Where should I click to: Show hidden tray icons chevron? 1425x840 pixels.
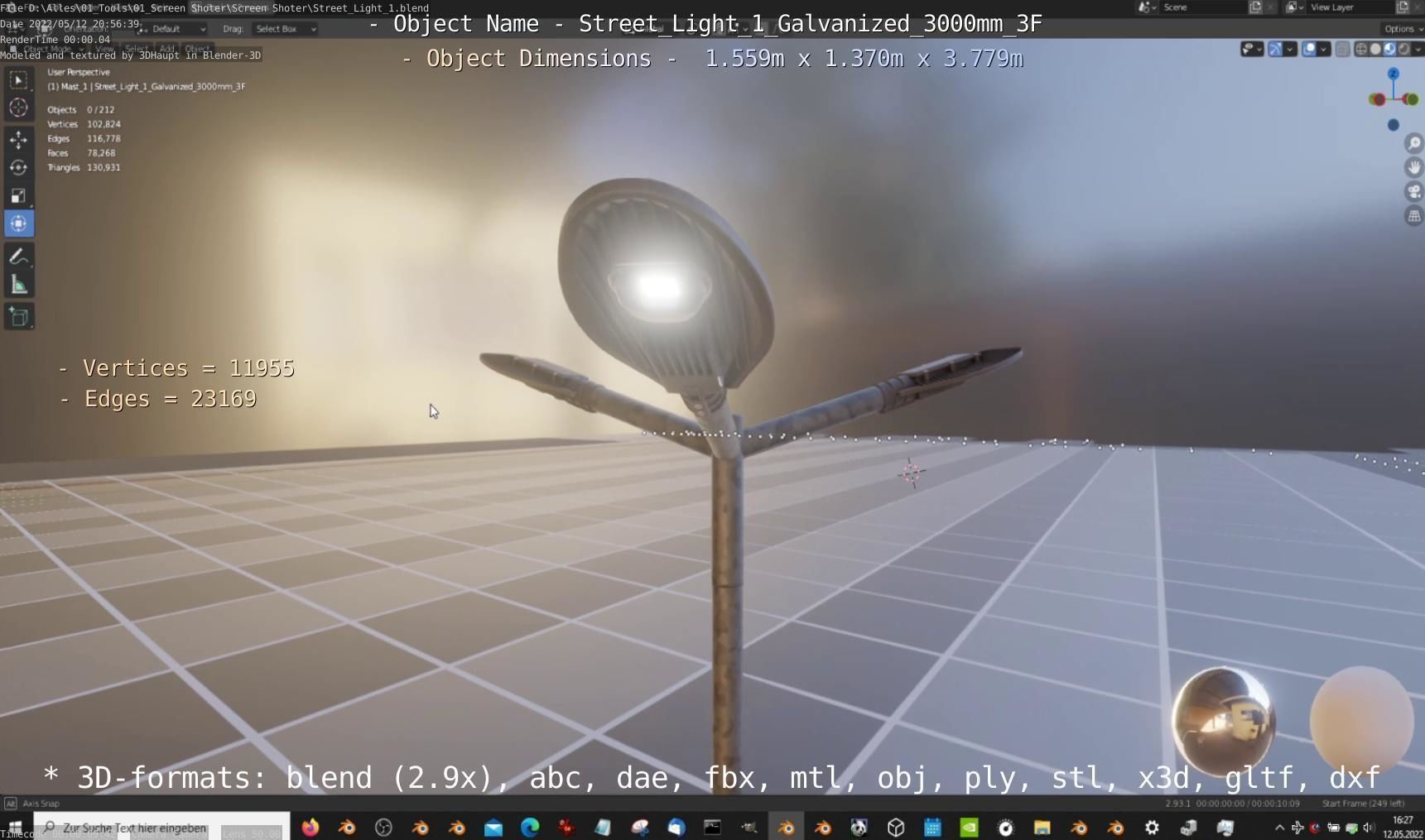coord(1279,828)
